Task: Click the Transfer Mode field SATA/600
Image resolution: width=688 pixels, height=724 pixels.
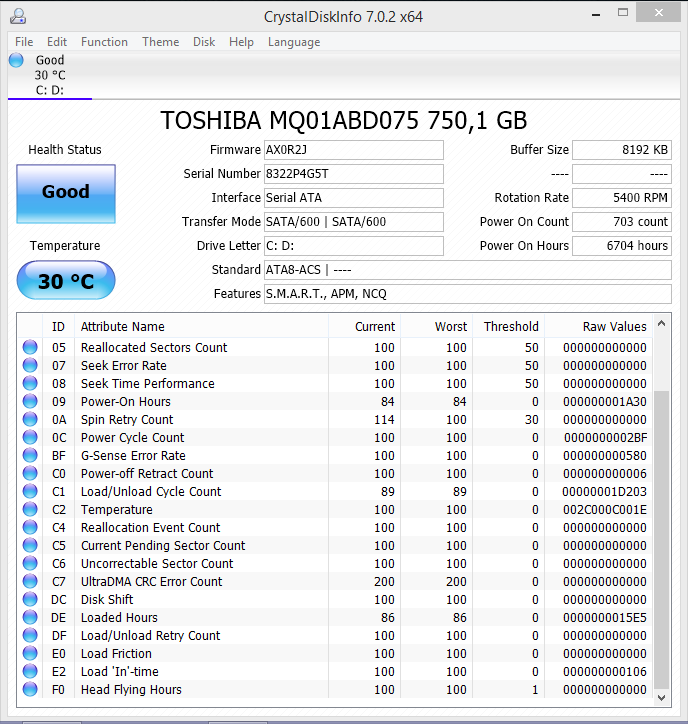Action: click(354, 222)
